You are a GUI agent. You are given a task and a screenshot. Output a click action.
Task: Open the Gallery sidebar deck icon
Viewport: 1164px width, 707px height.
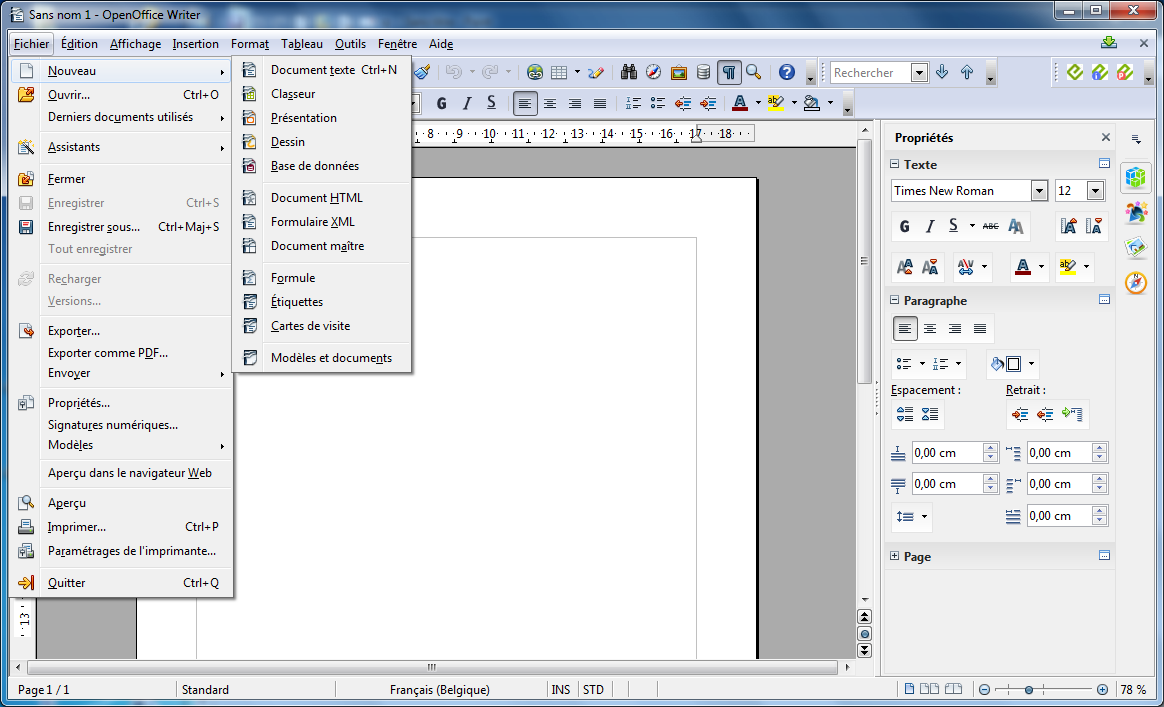point(1136,247)
